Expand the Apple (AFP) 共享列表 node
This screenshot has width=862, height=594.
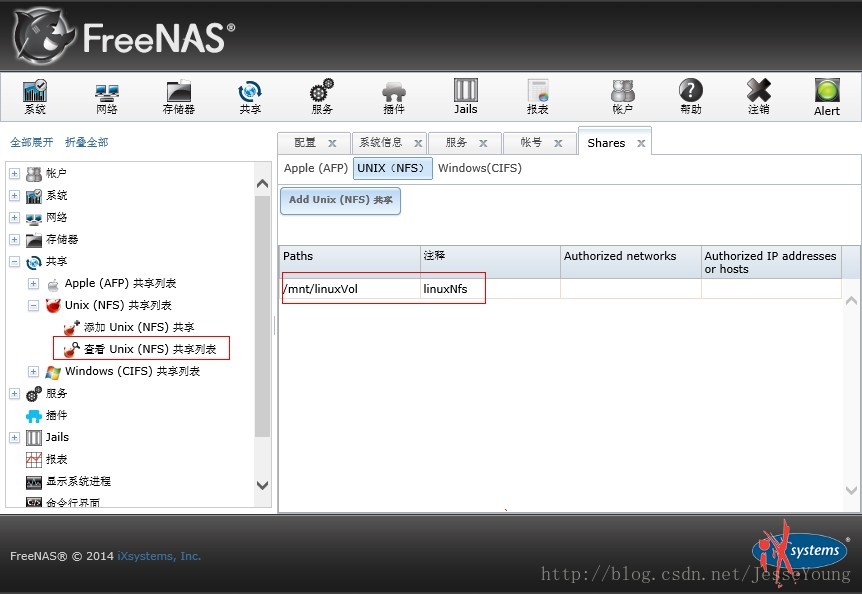[x=34, y=284]
